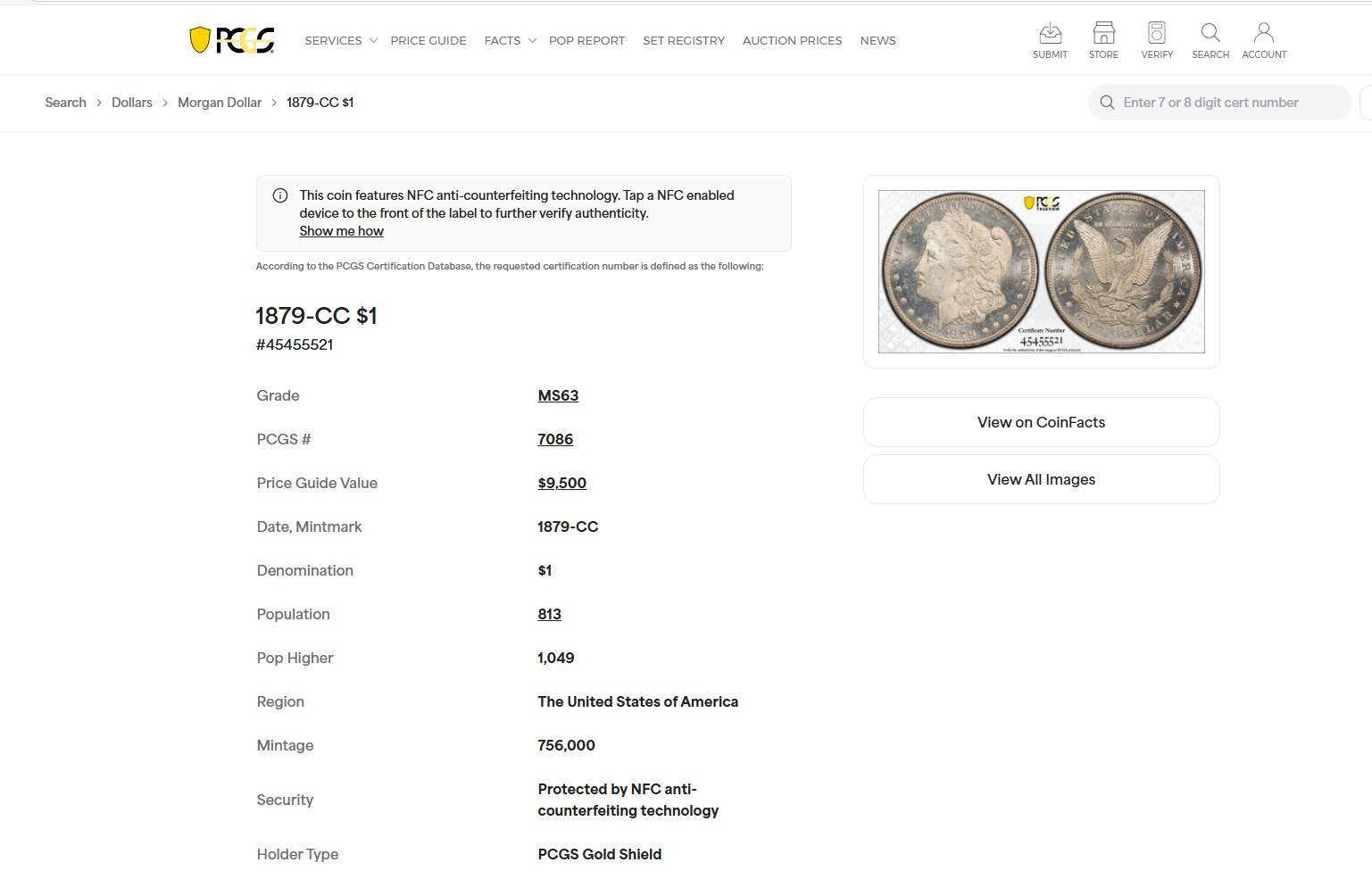Select the 1879-CC $1 page heading

click(316, 316)
